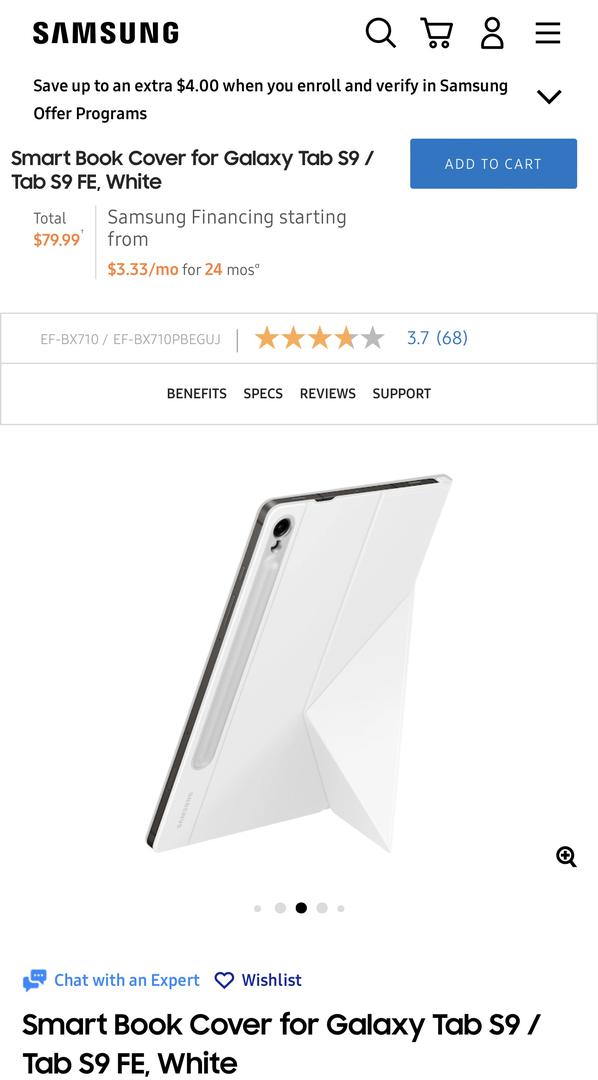Go to the Support tab

pos(402,393)
